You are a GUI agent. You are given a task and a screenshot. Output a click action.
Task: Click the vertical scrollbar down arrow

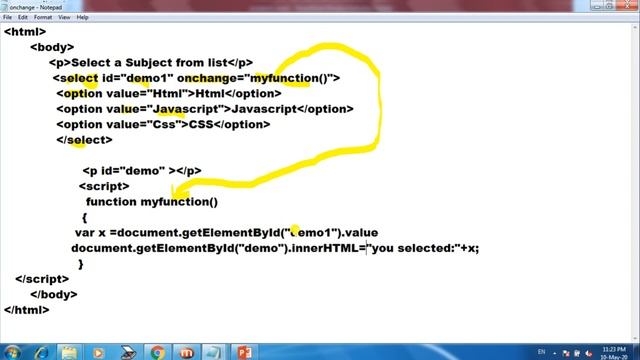[636, 338]
